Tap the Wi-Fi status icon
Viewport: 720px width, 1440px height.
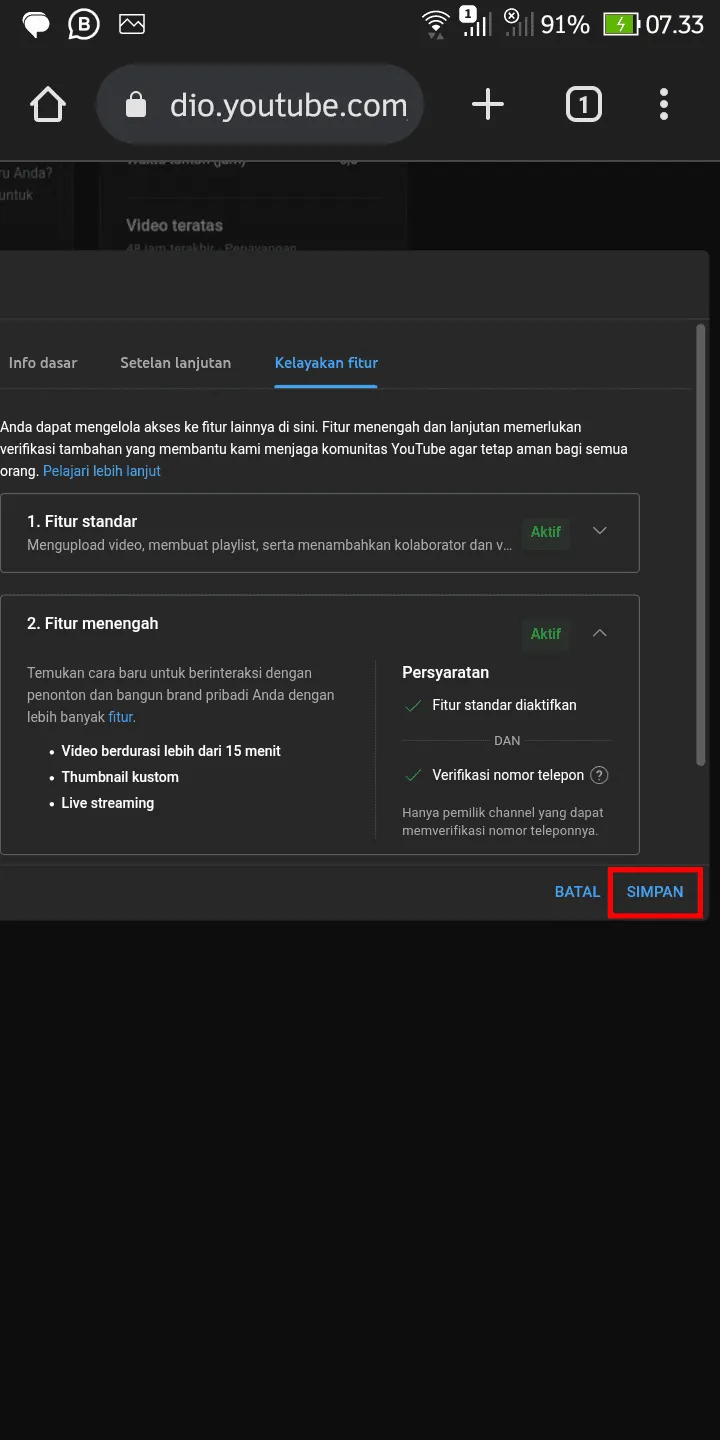[436, 24]
